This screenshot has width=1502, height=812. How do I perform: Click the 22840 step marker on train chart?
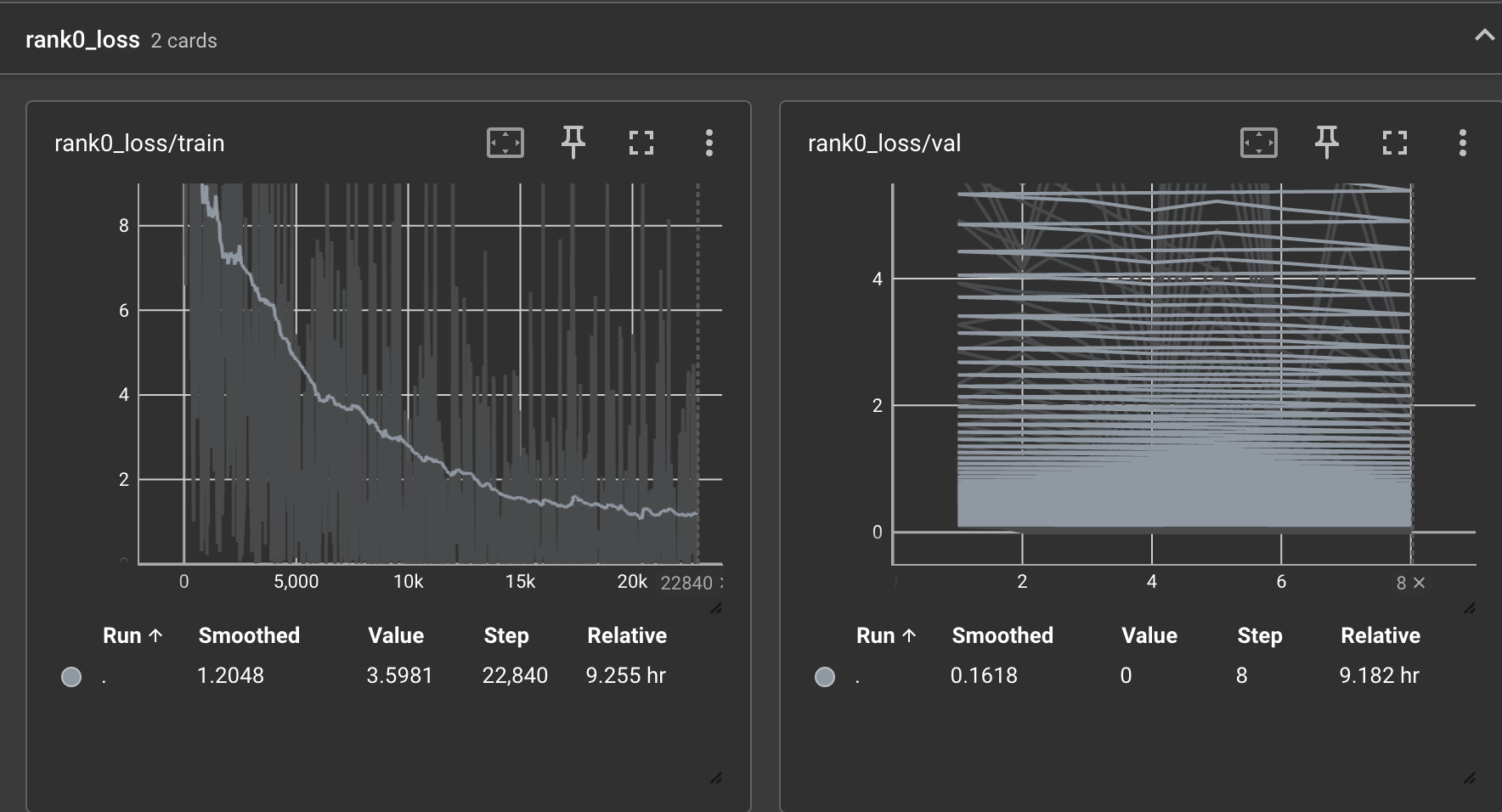[x=686, y=583]
